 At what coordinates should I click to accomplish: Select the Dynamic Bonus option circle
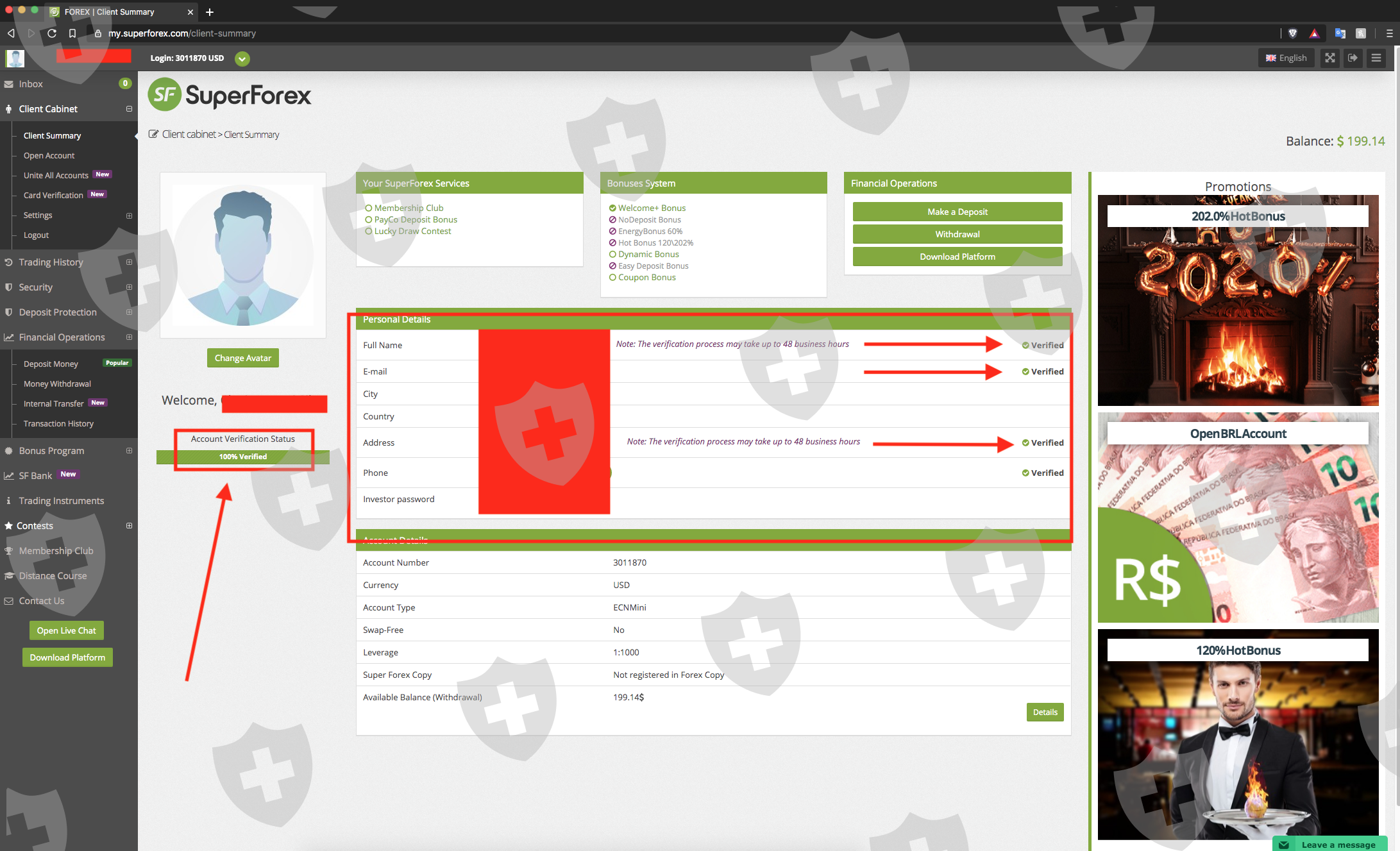pyautogui.click(x=612, y=254)
